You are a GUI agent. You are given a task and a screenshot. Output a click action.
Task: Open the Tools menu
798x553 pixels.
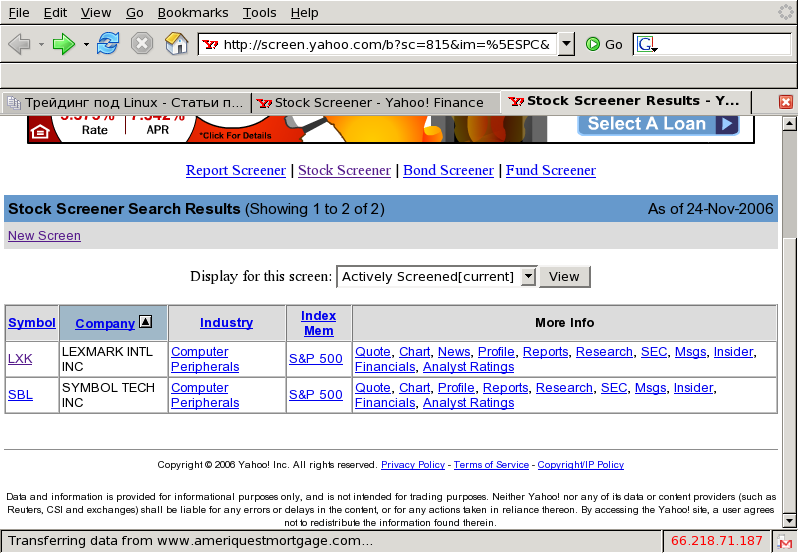[259, 12]
